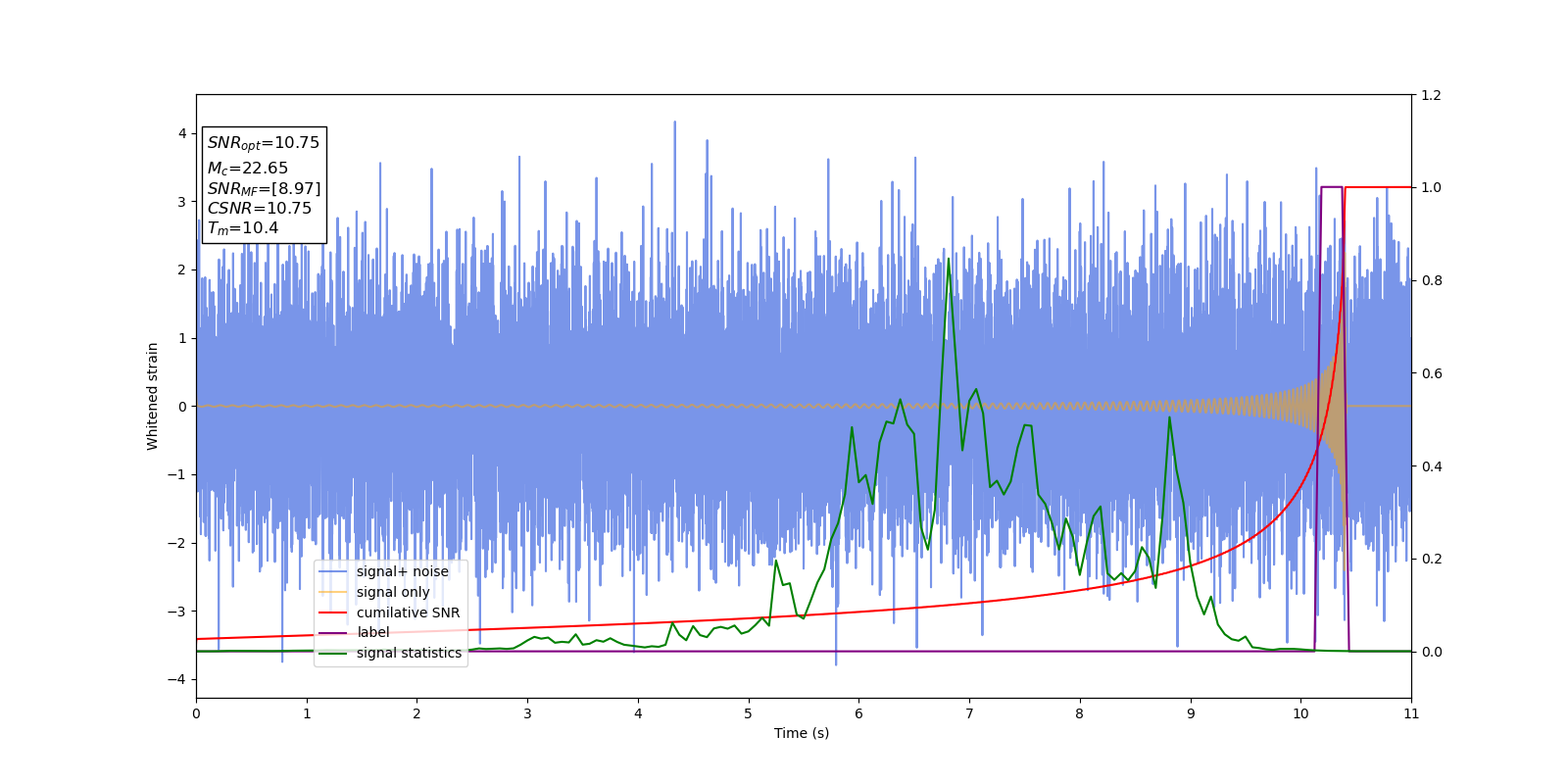Click left y-axis tick label −4

click(177, 679)
